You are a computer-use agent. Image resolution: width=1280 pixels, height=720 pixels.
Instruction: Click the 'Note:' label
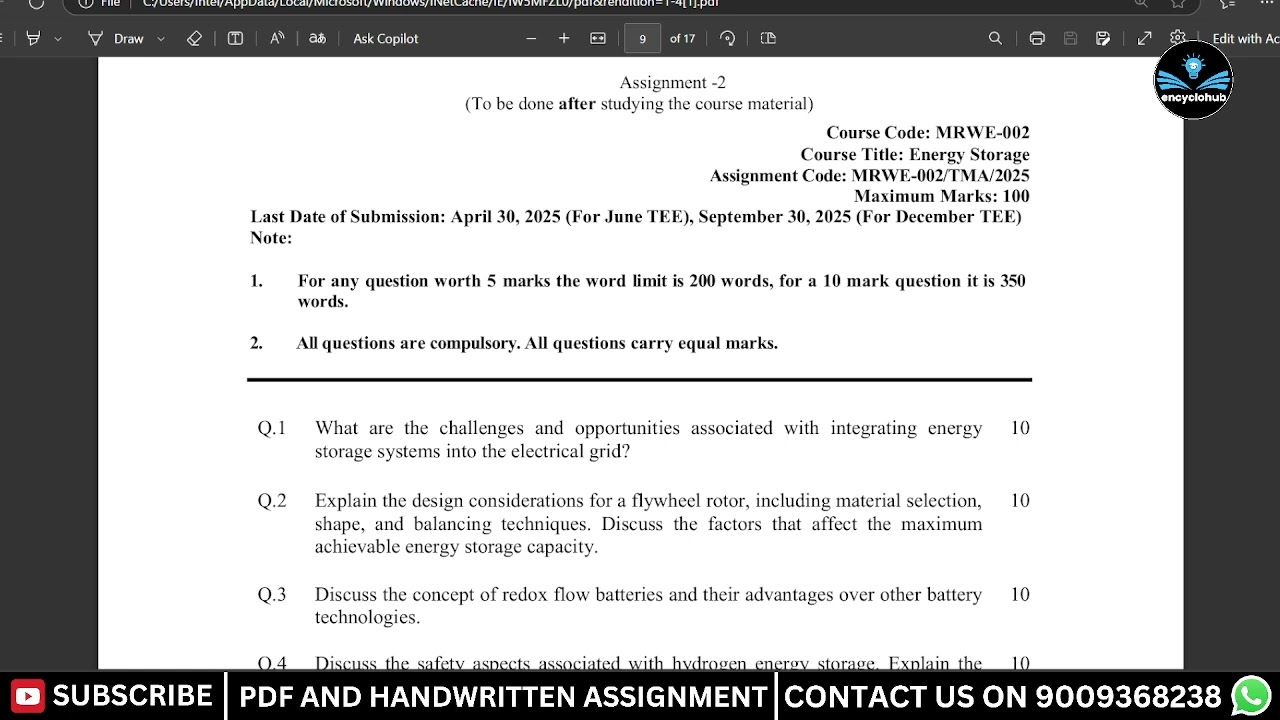pyautogui.click(x=271, y=237)
